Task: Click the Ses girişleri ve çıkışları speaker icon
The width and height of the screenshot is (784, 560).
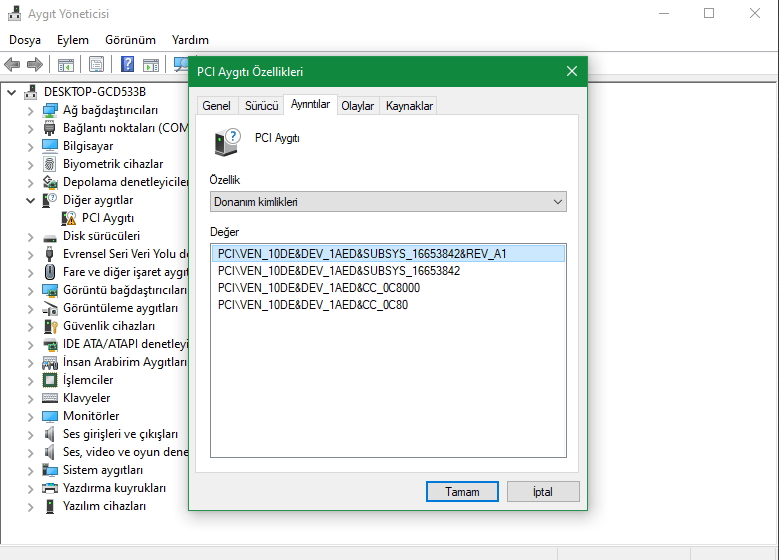Action: click(49, 434)
